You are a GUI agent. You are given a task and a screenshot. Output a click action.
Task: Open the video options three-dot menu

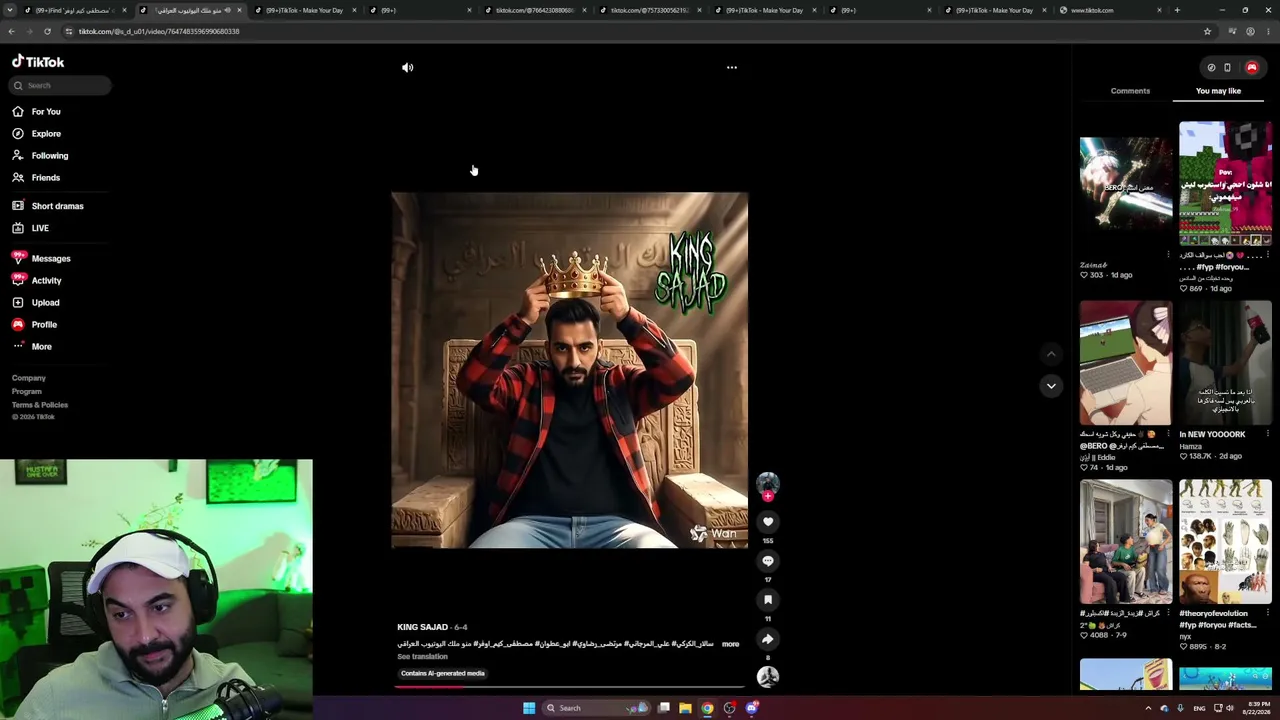[x=732, y=67]
